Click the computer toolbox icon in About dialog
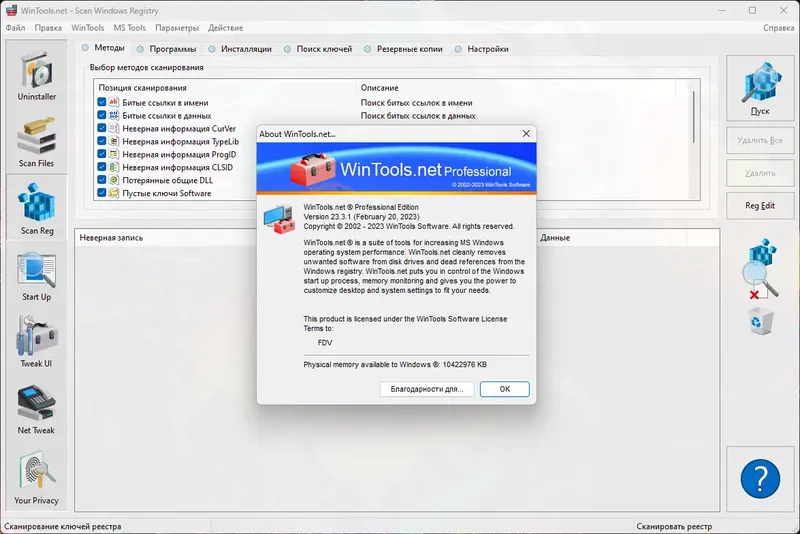 [279, 219]
